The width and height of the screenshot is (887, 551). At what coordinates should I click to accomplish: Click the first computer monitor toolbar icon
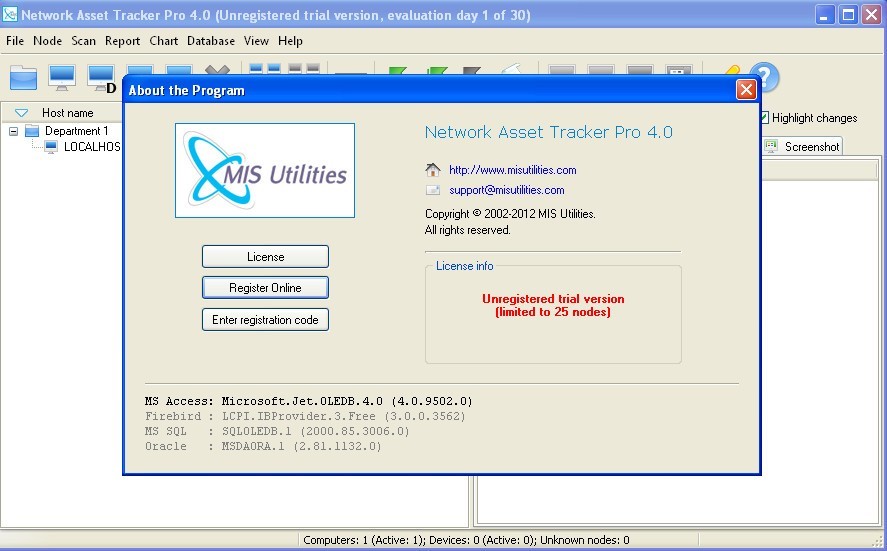click(62, 78)
